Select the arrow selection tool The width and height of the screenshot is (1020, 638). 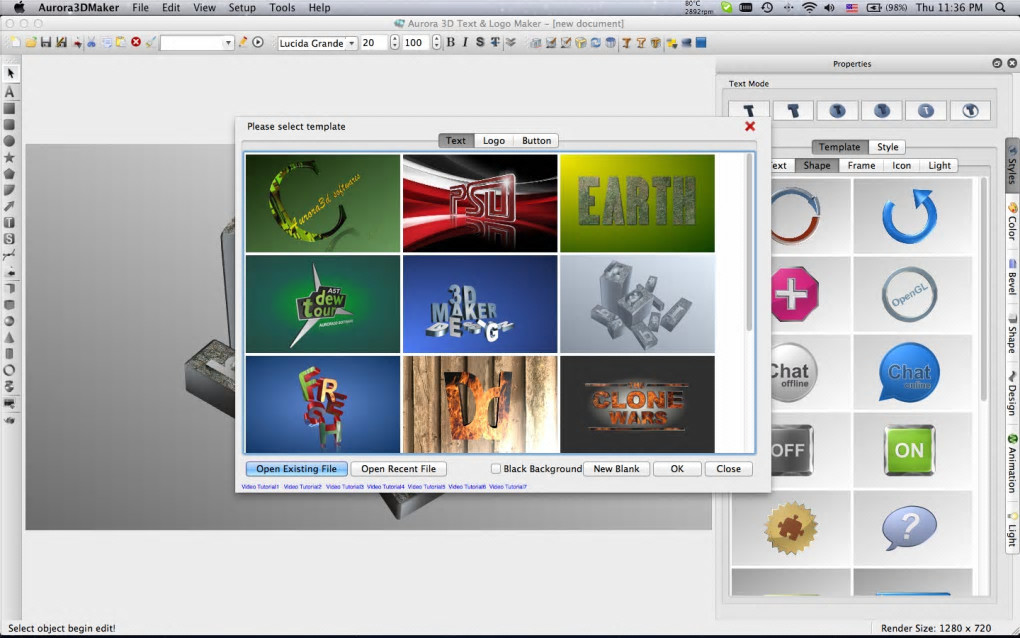pyautogui.click(x=10, y=74)
